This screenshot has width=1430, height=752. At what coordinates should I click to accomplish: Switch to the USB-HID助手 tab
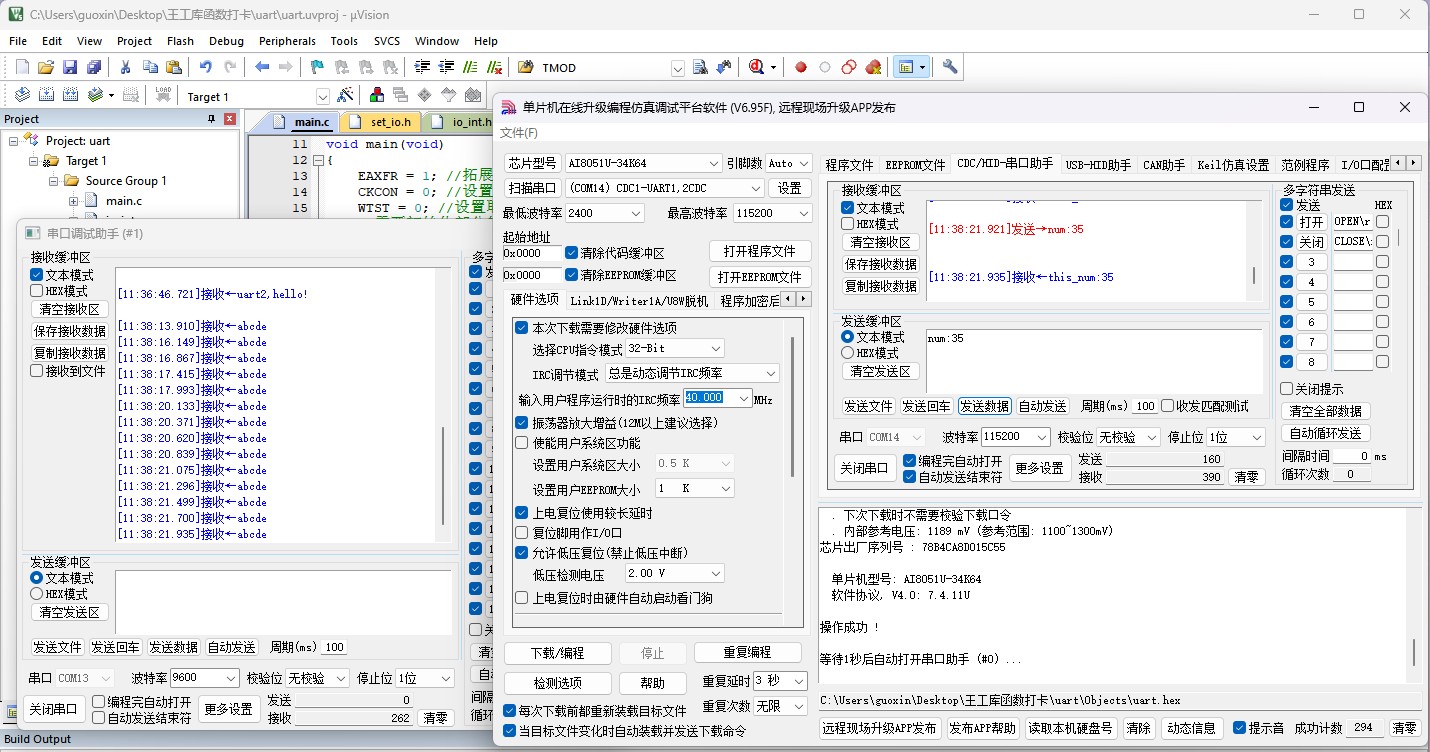coord(1097,164)
